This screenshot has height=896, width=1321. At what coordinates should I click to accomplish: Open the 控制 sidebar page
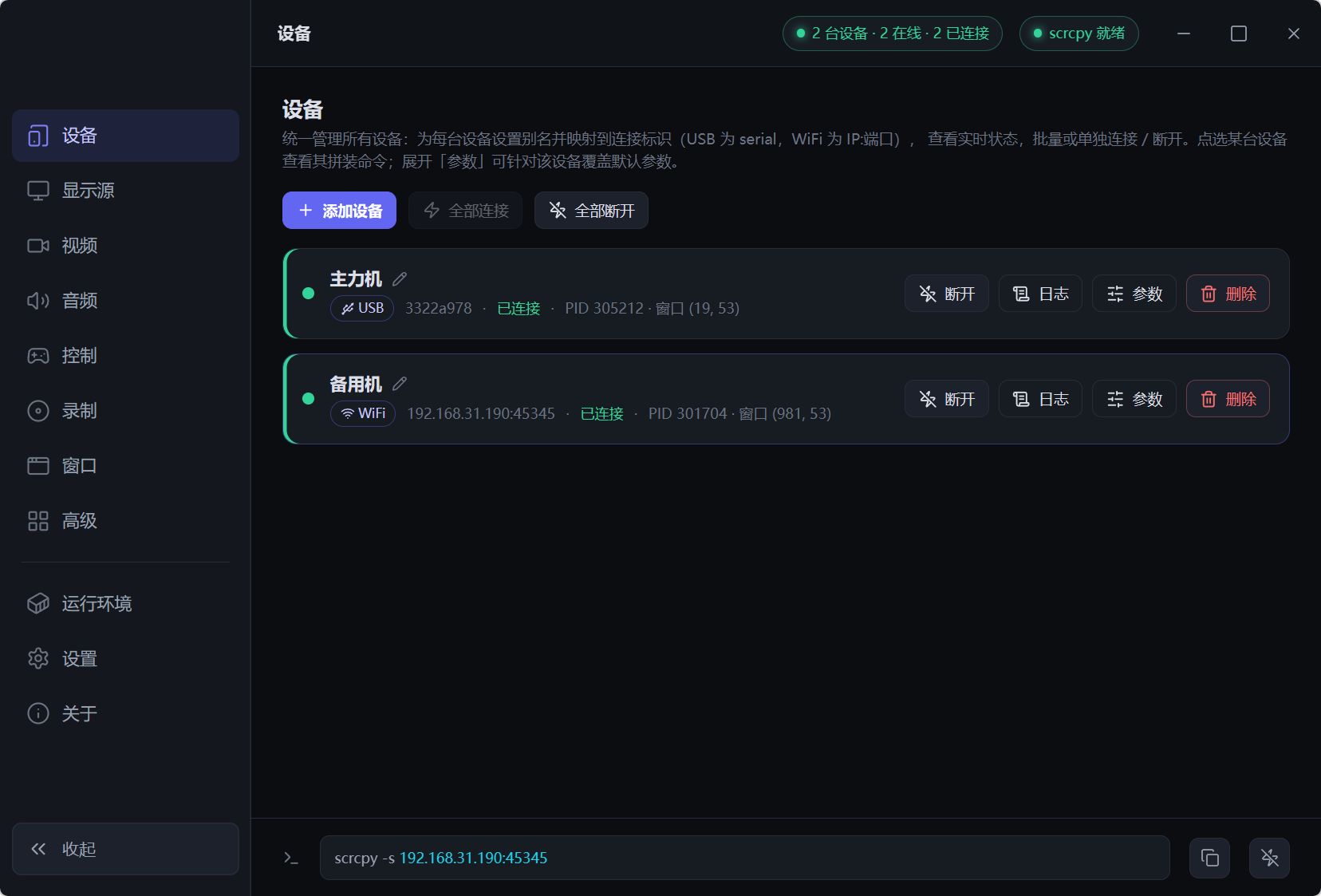pyautogui.click(x=125, y=356)
